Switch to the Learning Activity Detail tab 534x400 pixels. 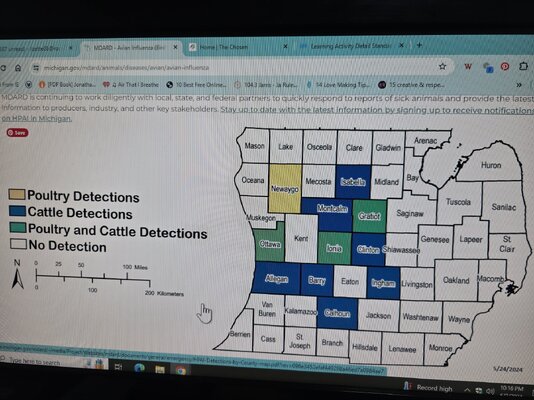pyautogui.click(x=351, y=46)
